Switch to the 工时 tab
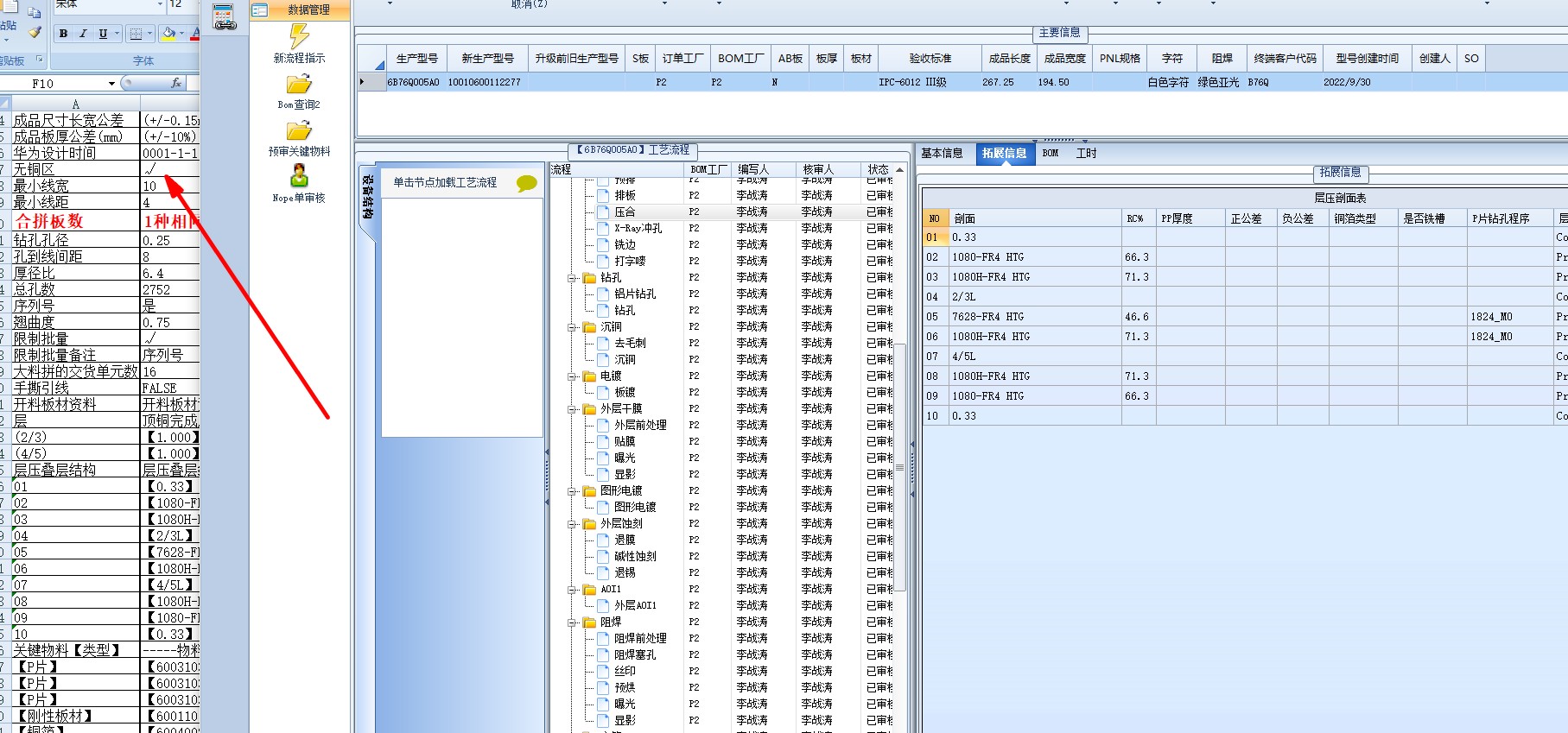Screen dimensions: 1568x733 (x=1087, y=154)
